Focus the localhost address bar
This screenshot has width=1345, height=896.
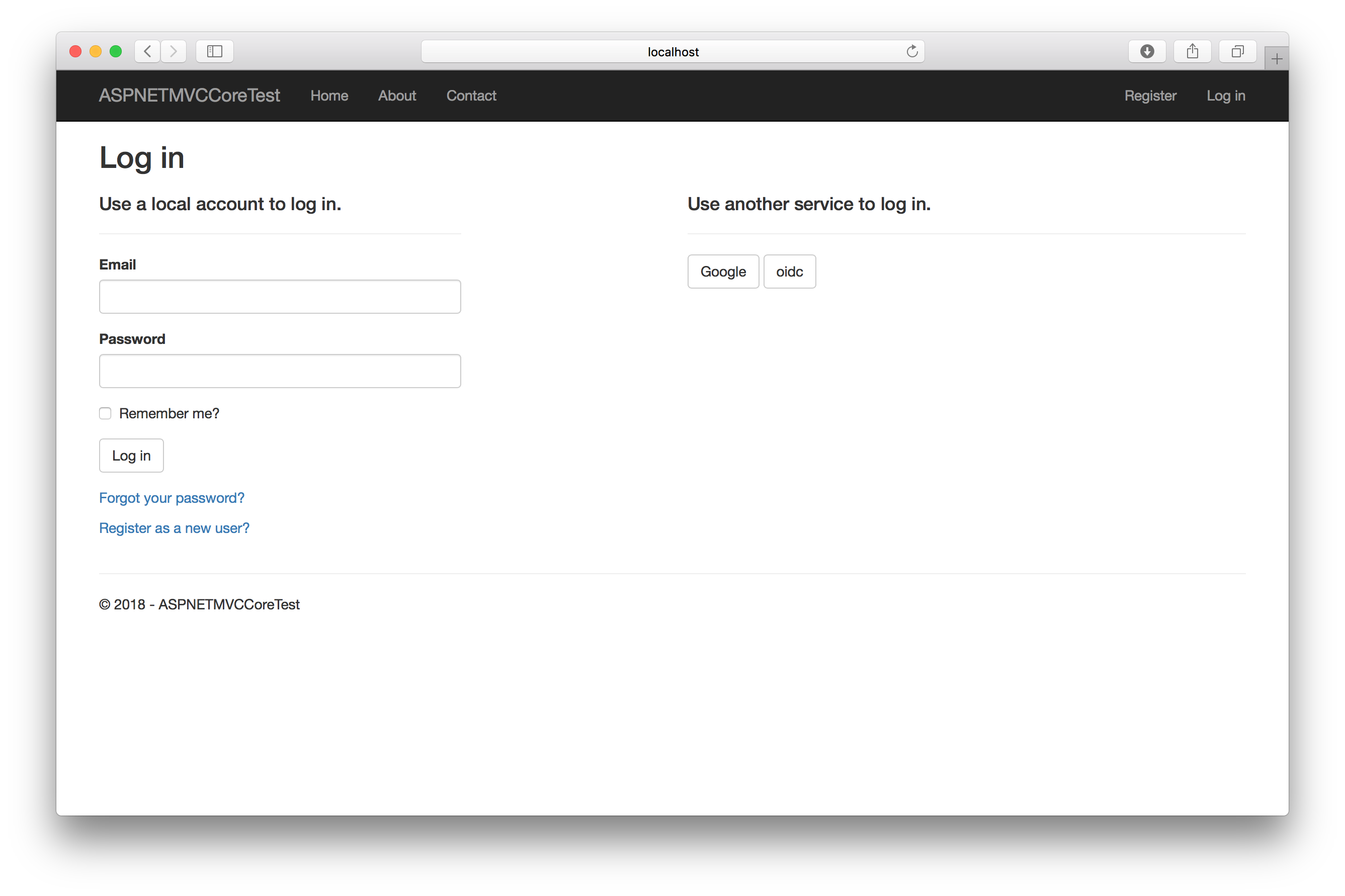(672, 51)
